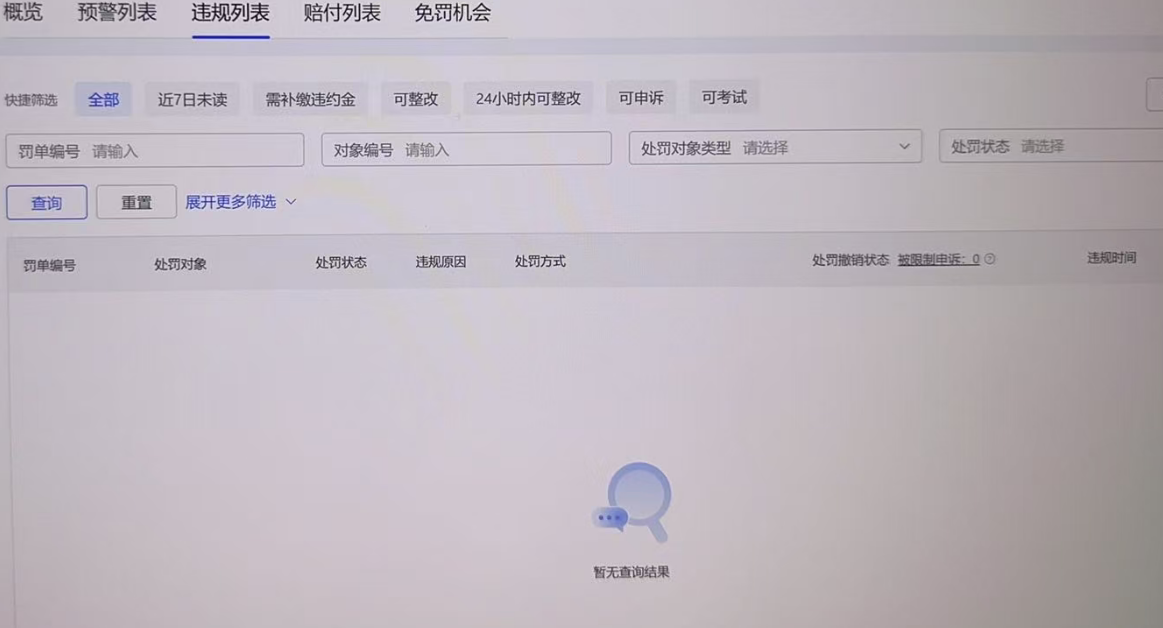Enable the 可整改 quick filter

[416, 99]
